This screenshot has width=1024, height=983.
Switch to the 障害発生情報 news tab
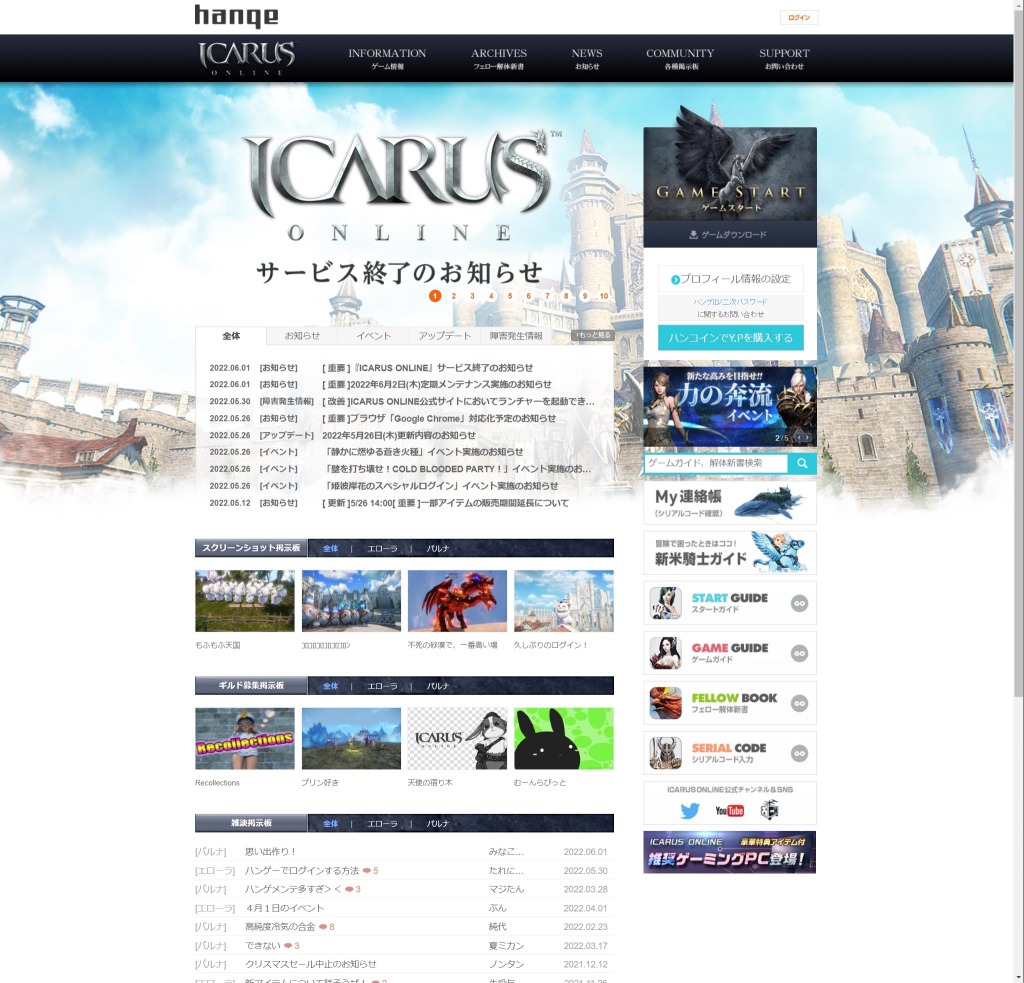click(x=516, y=336)
